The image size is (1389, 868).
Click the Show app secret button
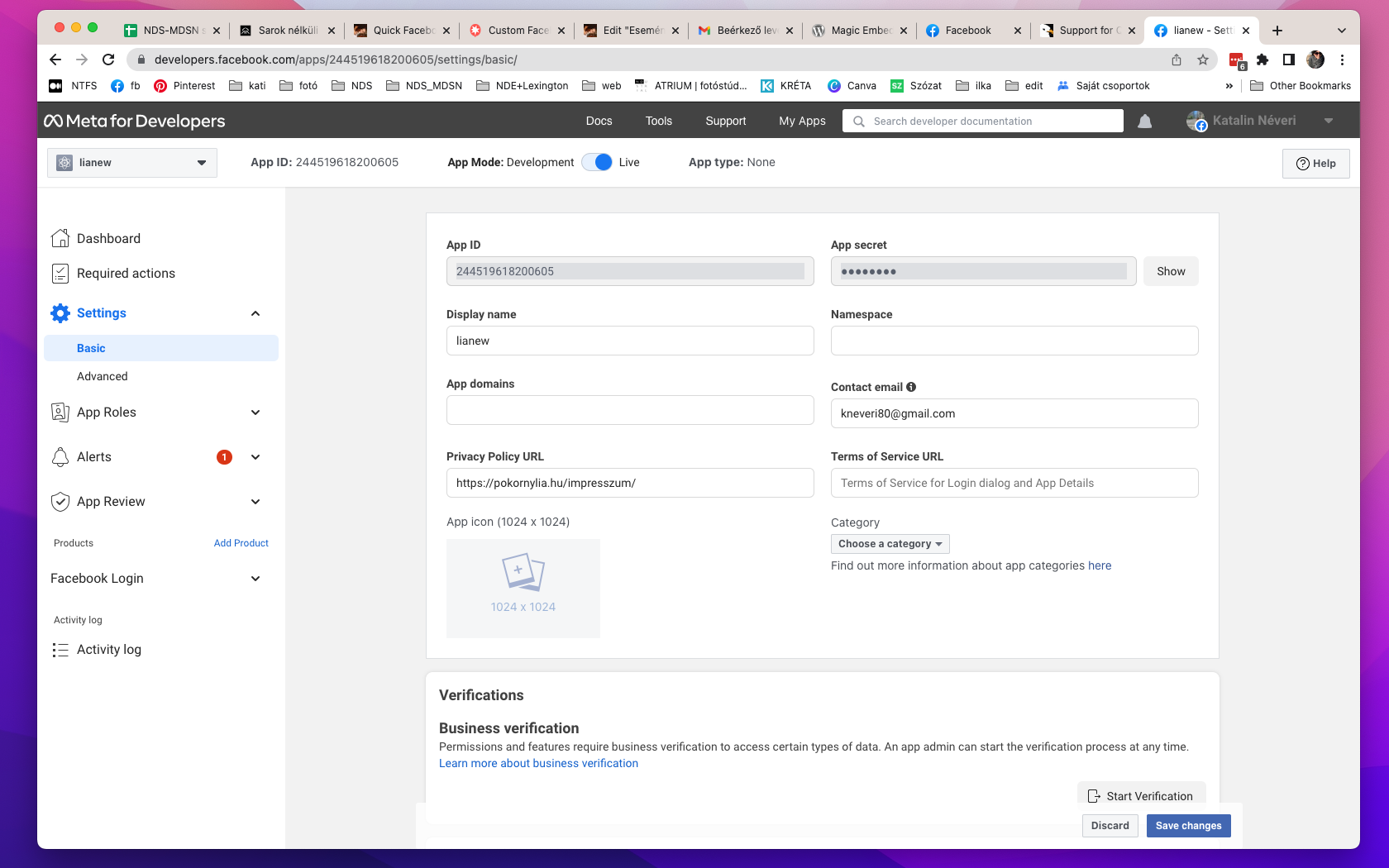[1171, 271]
